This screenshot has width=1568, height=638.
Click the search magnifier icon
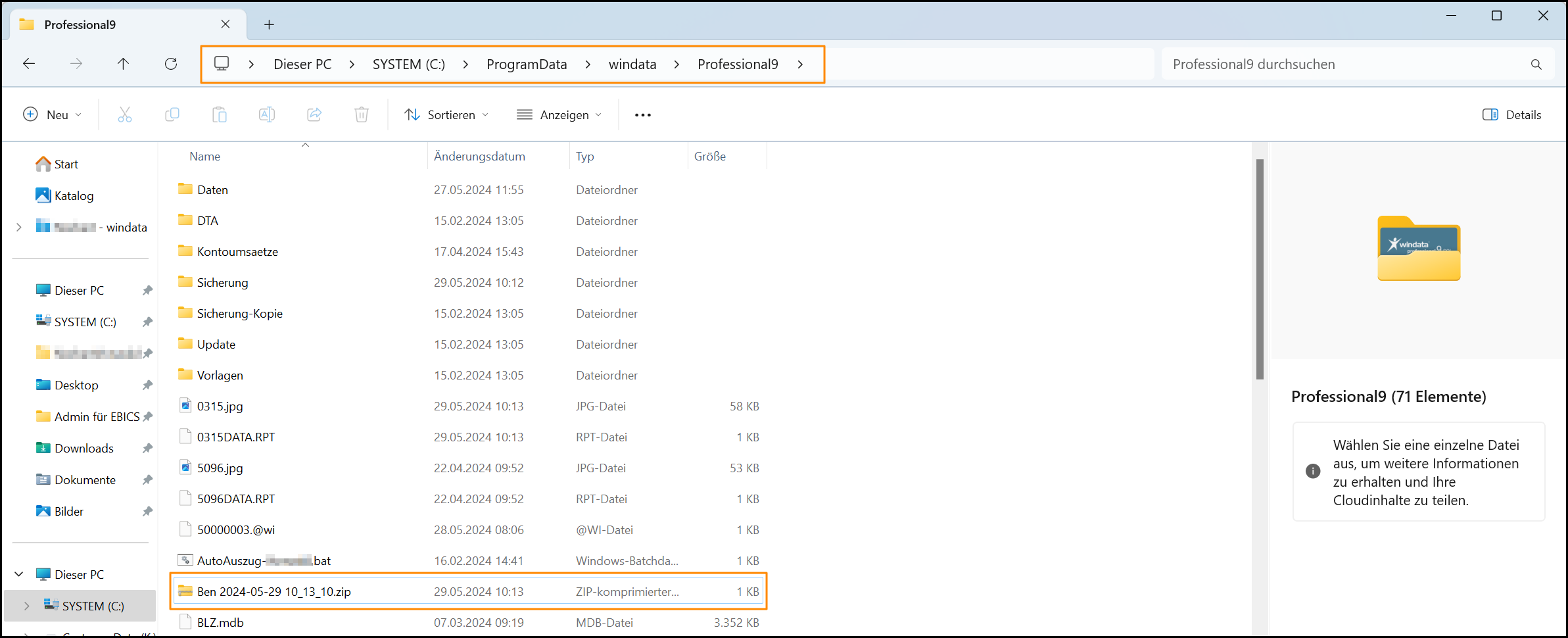pos(1536,64)
